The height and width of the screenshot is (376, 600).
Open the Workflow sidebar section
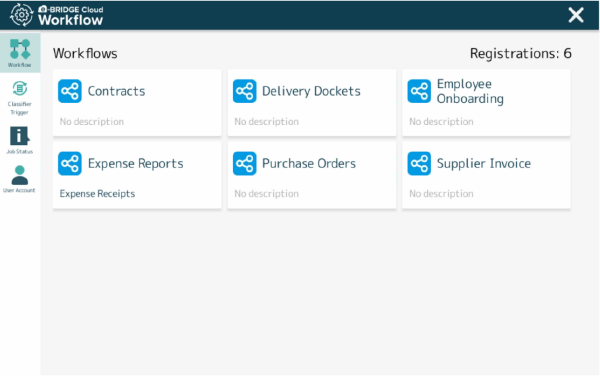20,53
